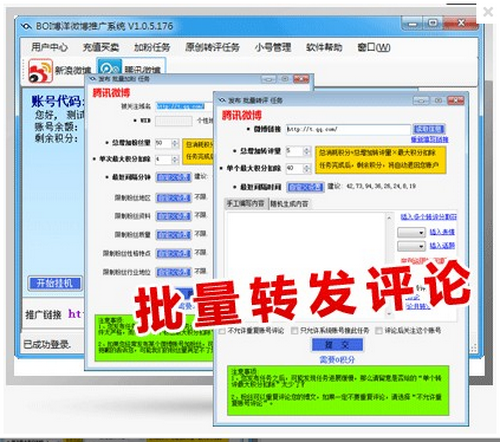Click the 账号代码 heading text

57,101
